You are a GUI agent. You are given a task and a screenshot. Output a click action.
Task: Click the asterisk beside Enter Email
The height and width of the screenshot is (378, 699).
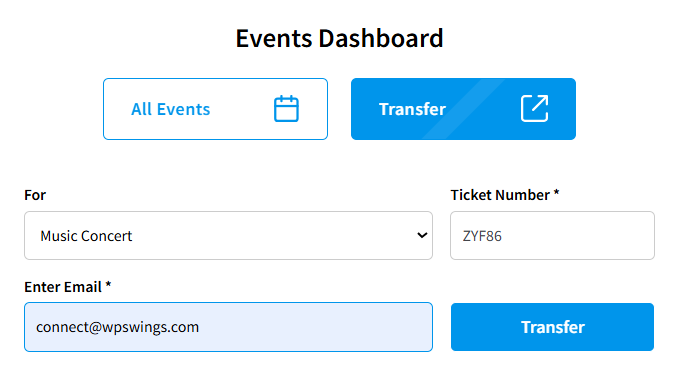(x=108, y=284)
